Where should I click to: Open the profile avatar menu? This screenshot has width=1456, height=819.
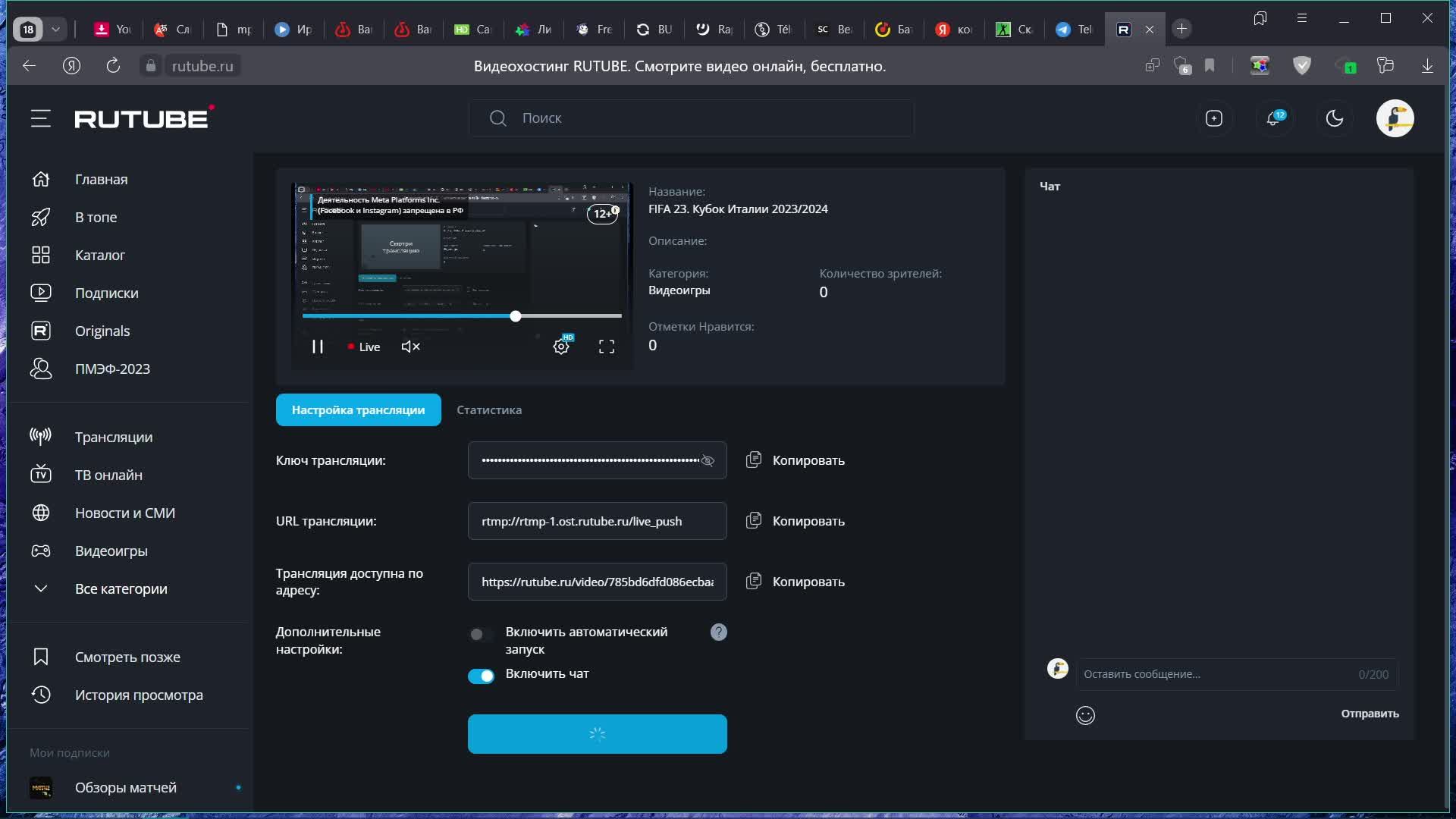pyautogui.click(x=1395, y=118)
